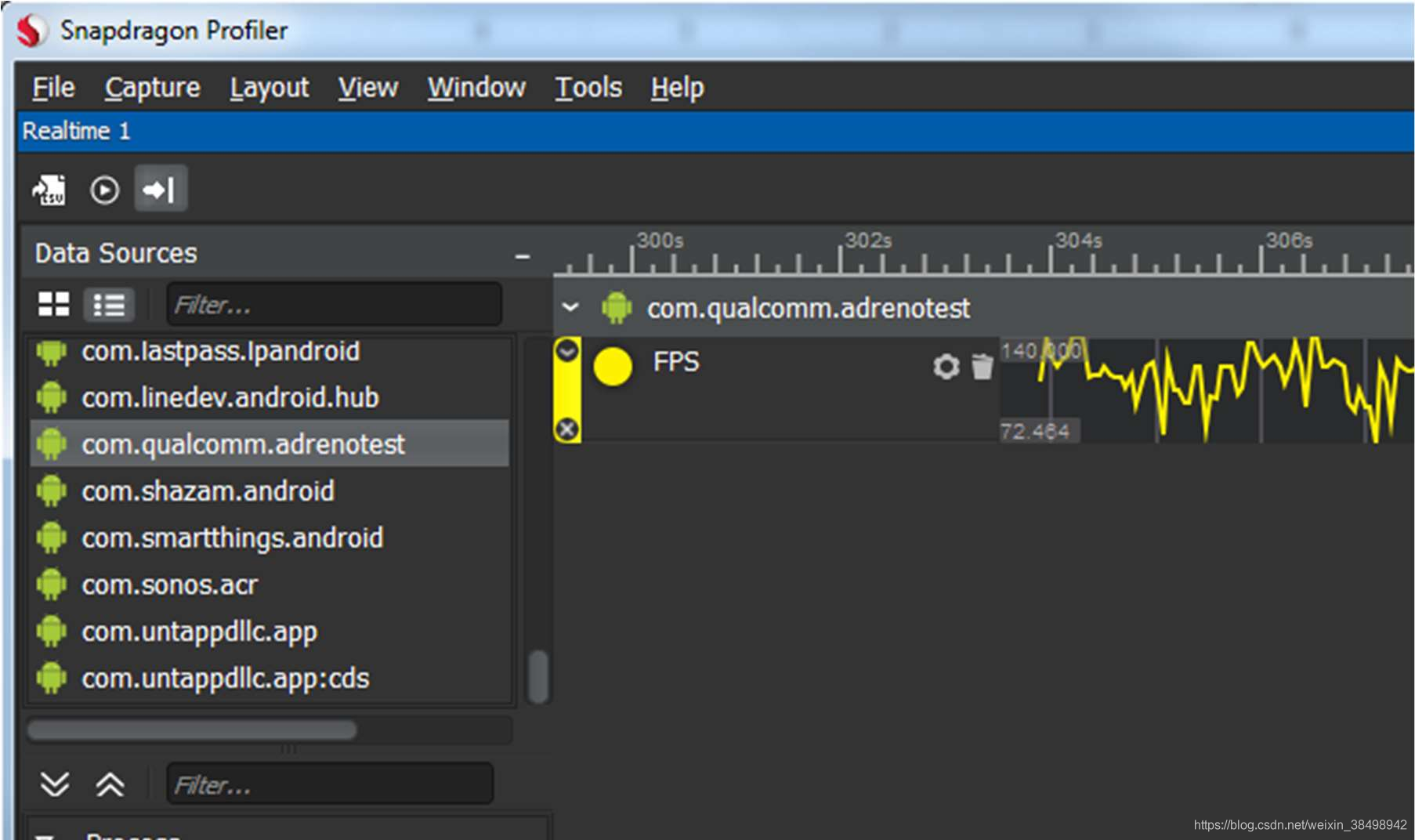The height and width of the screenshot is (840, 1415).
Task: Click the Data Sources panel title
Action: [116, 253]
